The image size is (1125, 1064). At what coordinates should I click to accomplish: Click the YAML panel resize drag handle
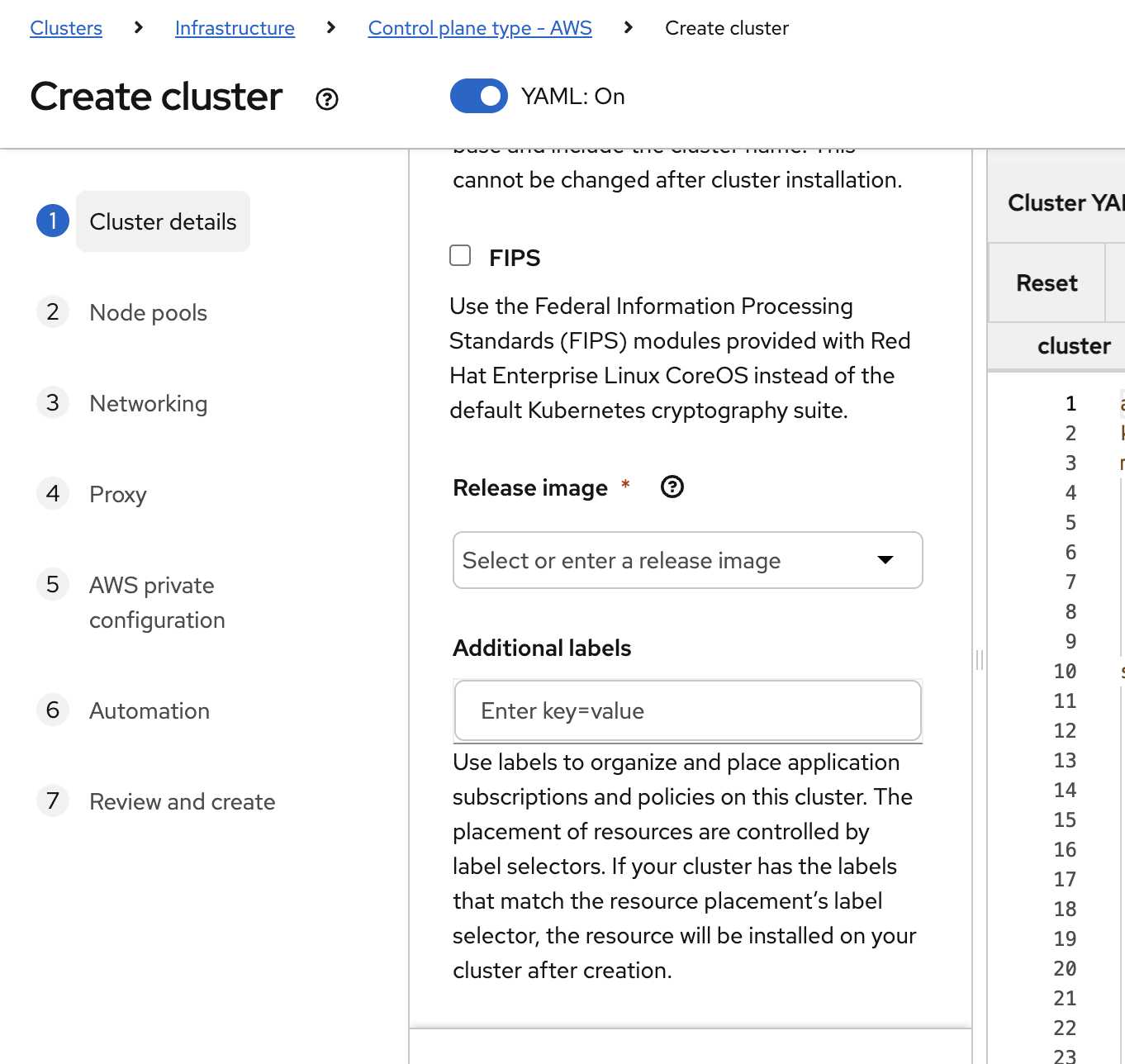pos(980,659)
